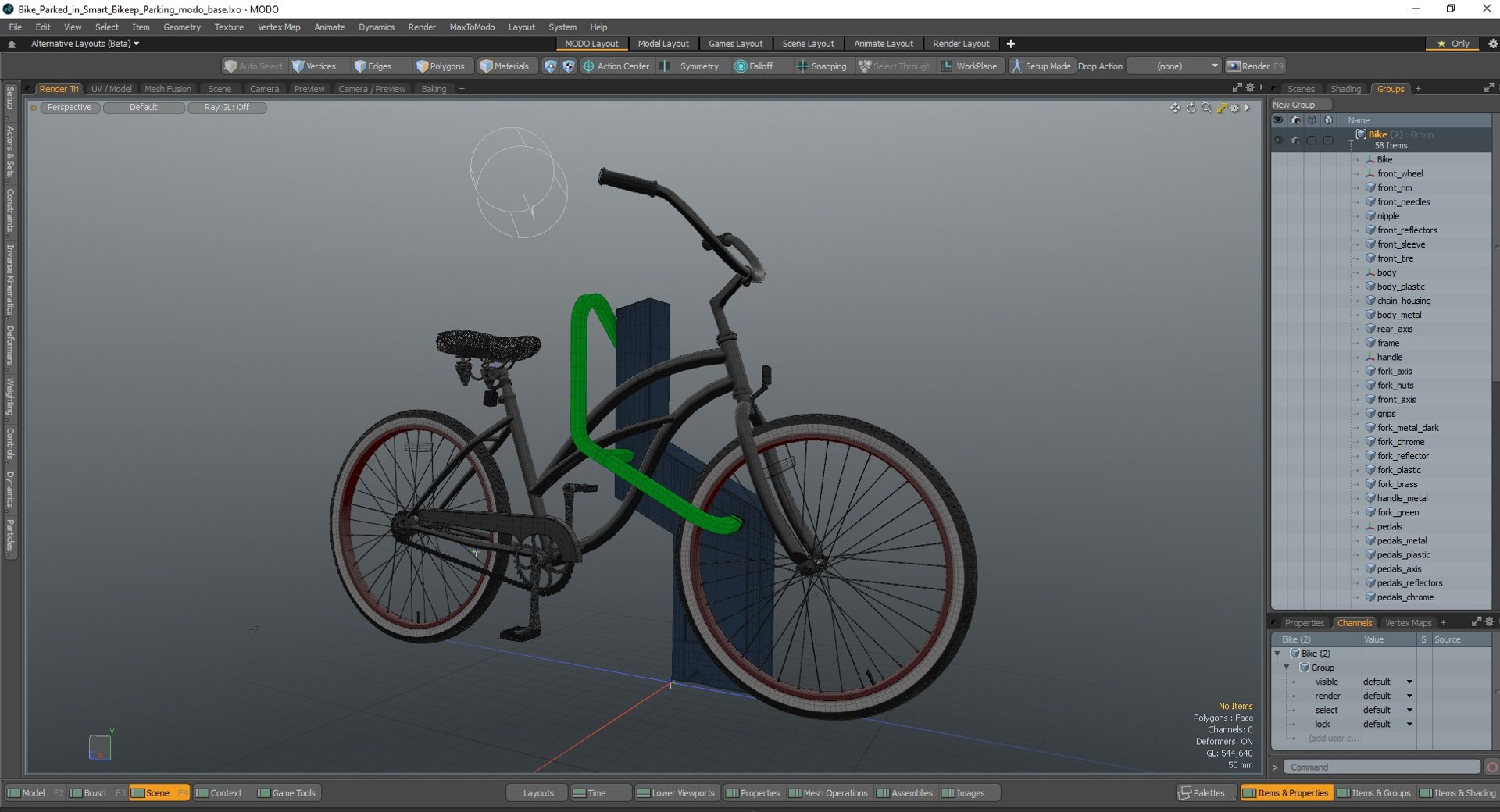Select the pedals_chrome item in list

pyautogui.click(x=1405, y=597)
